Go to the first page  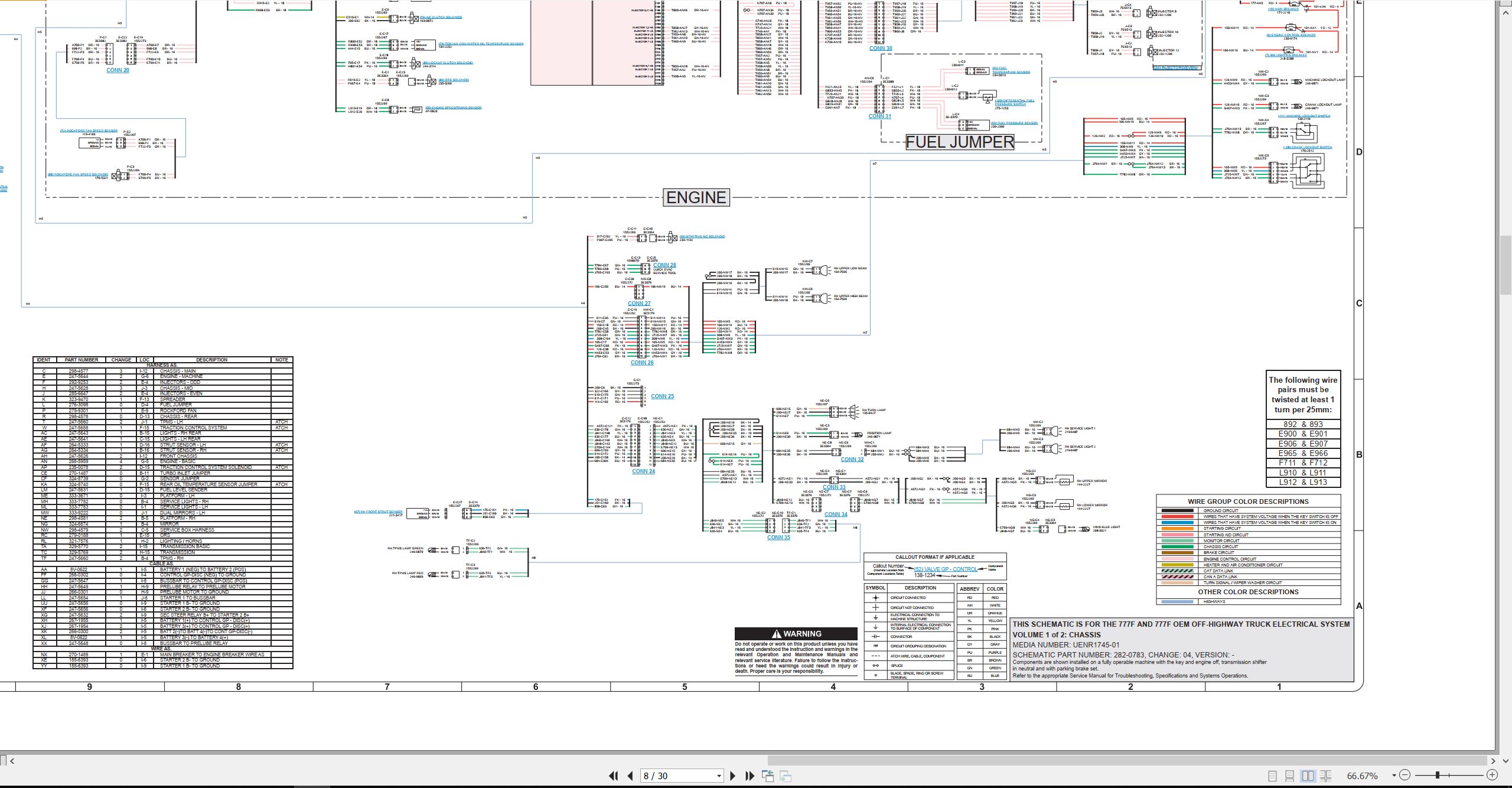click(x=613, y=776)
